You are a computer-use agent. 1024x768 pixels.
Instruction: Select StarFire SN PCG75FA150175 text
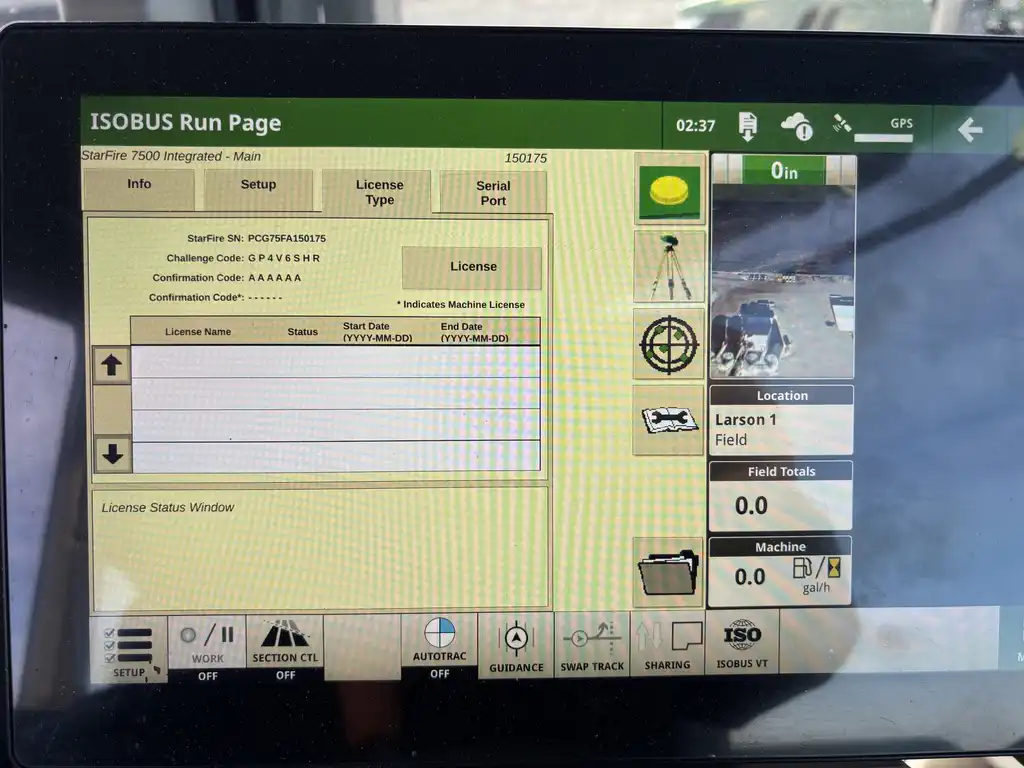(x=257, y=238)
